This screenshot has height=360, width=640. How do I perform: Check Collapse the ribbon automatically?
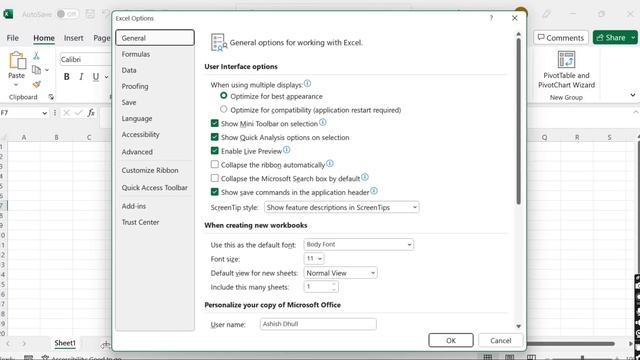click(215, 164)
